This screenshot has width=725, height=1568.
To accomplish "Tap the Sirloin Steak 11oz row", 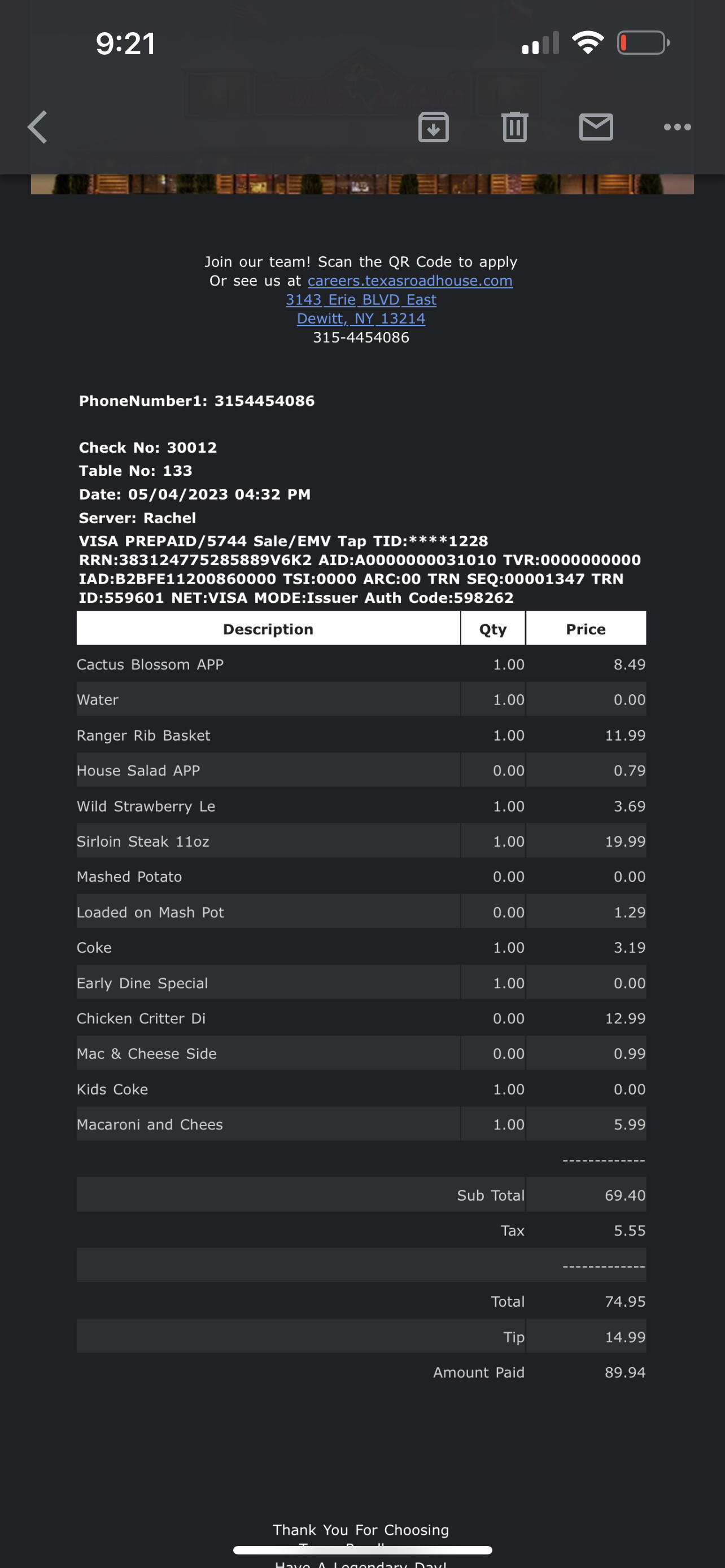I will click(x=143, y=841).
